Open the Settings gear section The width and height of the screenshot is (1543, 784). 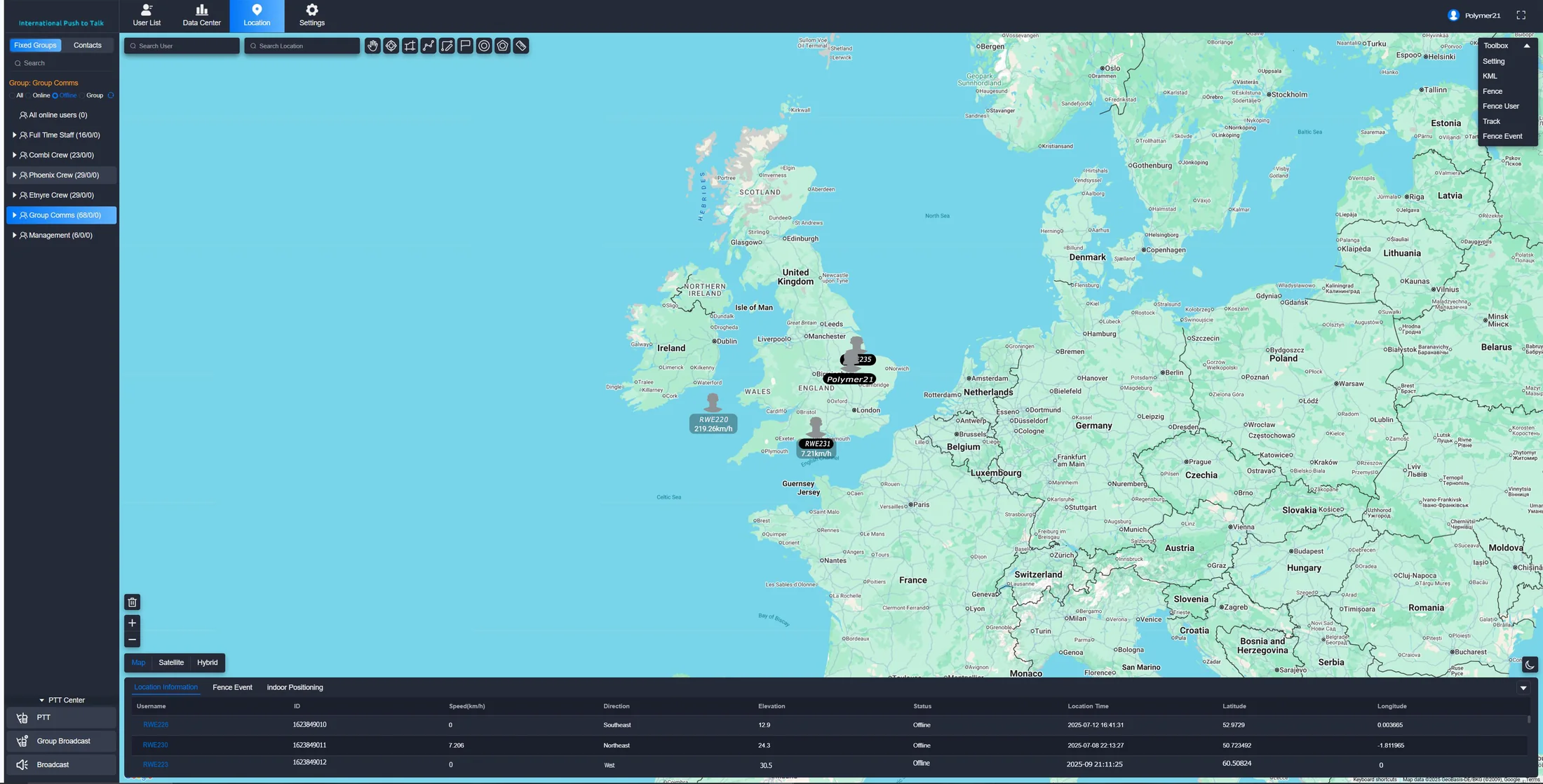click(x=312, y=15)
